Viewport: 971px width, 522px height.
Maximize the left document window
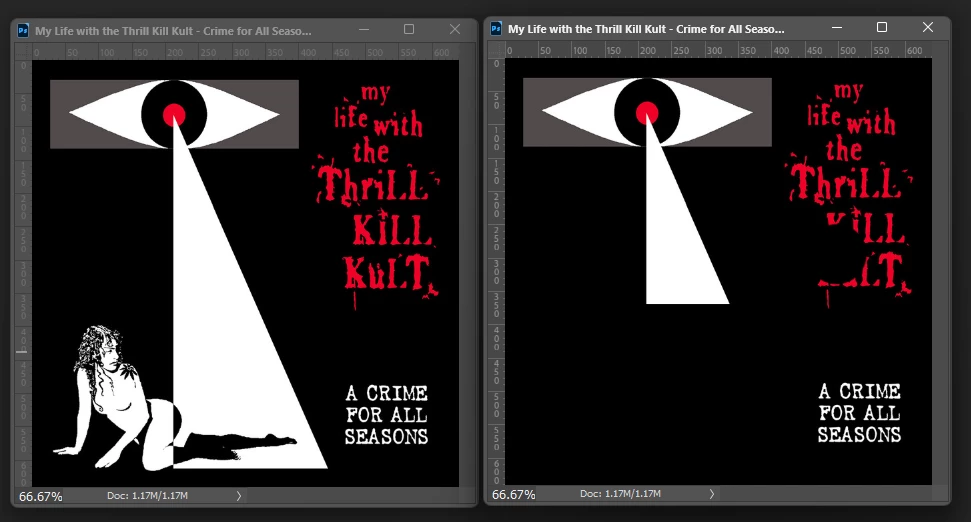pos(409,29)
